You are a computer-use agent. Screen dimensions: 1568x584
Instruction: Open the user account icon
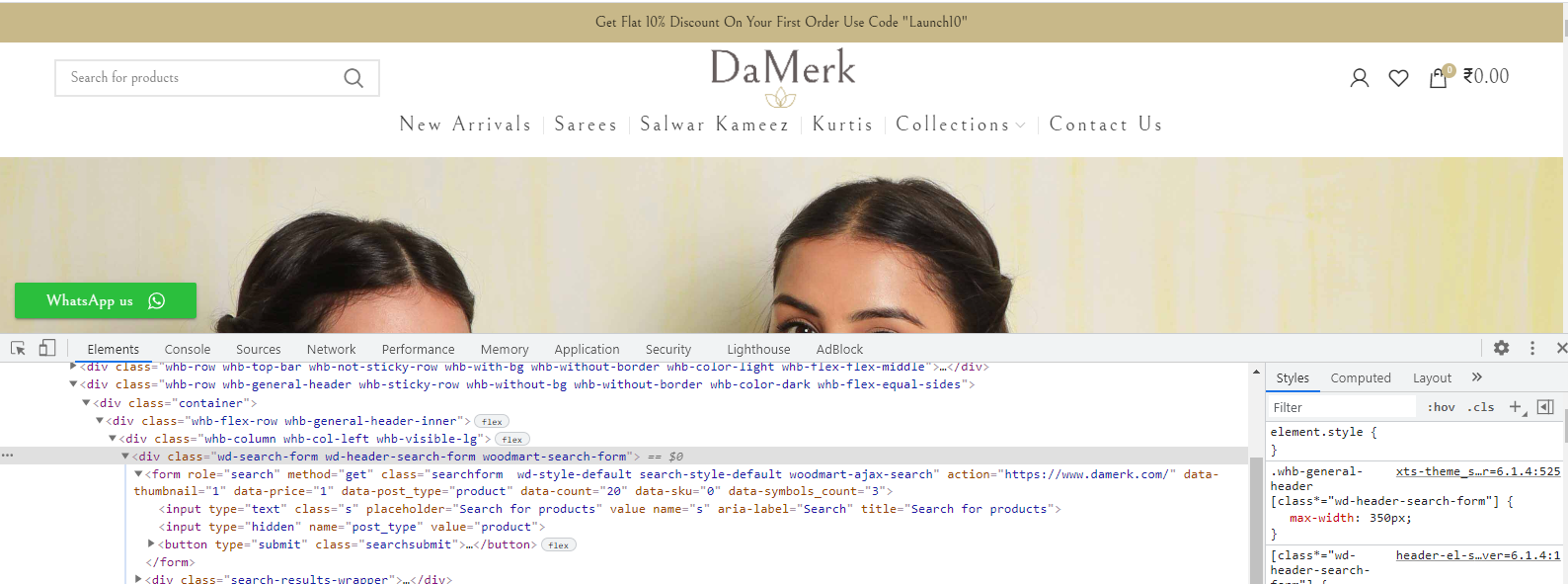point(1360,78)
